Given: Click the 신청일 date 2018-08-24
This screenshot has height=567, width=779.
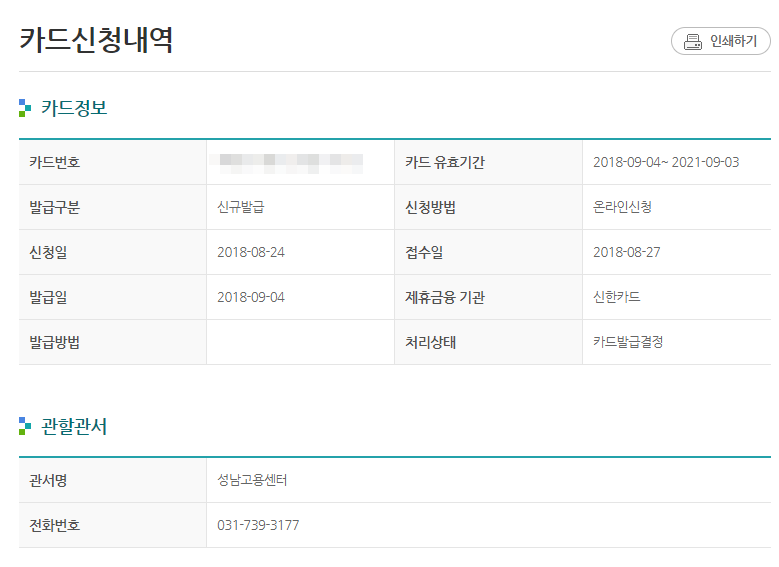Looking at the screenshot, I should pyautogui.click(x=251, y=252).
